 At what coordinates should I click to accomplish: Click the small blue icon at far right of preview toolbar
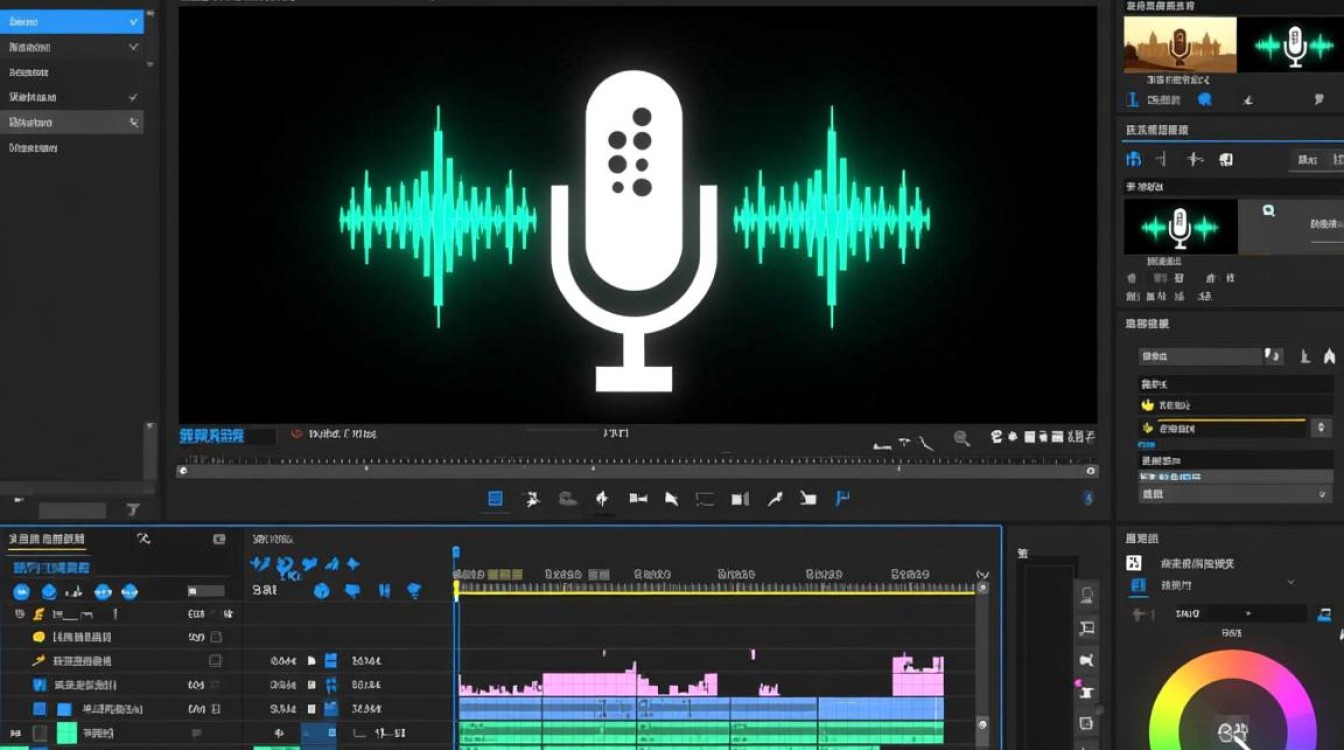pyautogui.click(x=1089, y=498)
